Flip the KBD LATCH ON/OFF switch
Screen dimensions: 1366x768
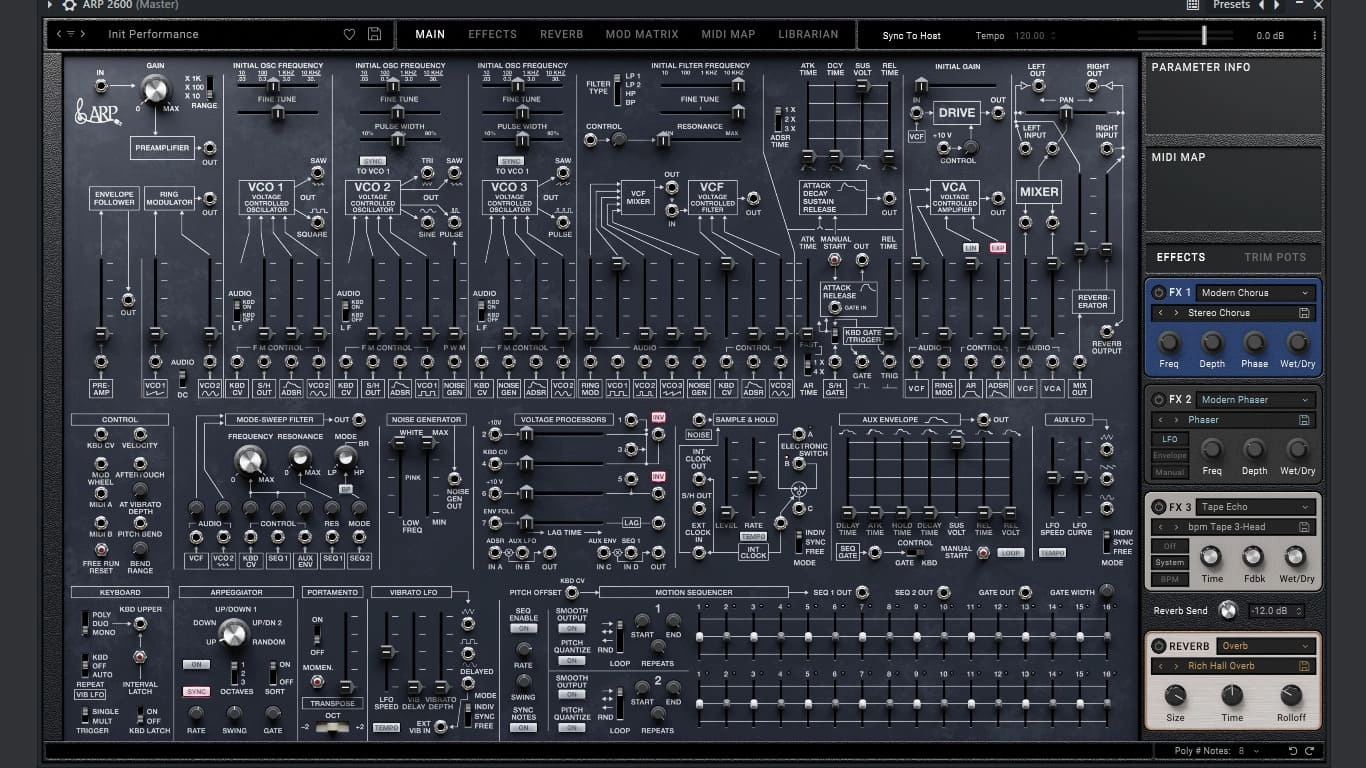(x=140, y=716)
